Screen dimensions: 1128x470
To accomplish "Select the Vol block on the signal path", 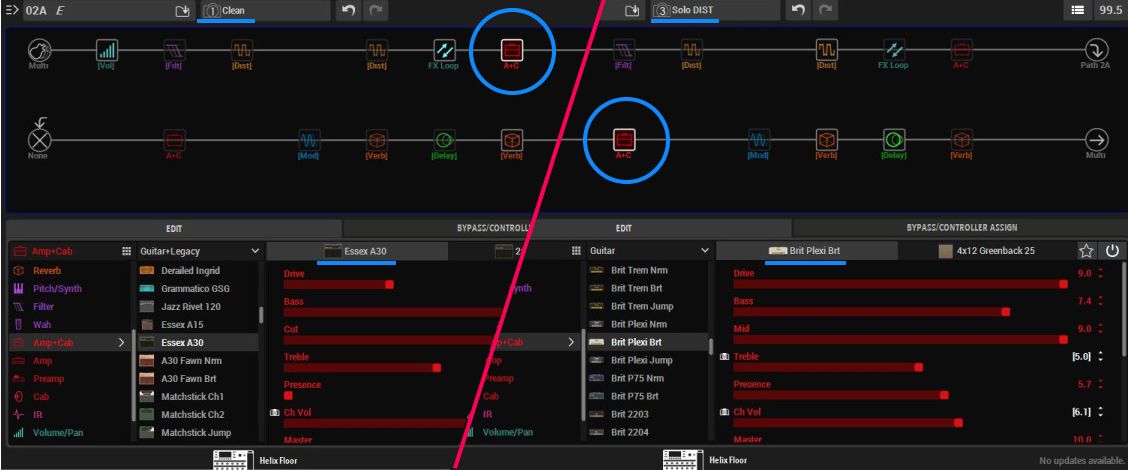I will click(x=106, y=50).
